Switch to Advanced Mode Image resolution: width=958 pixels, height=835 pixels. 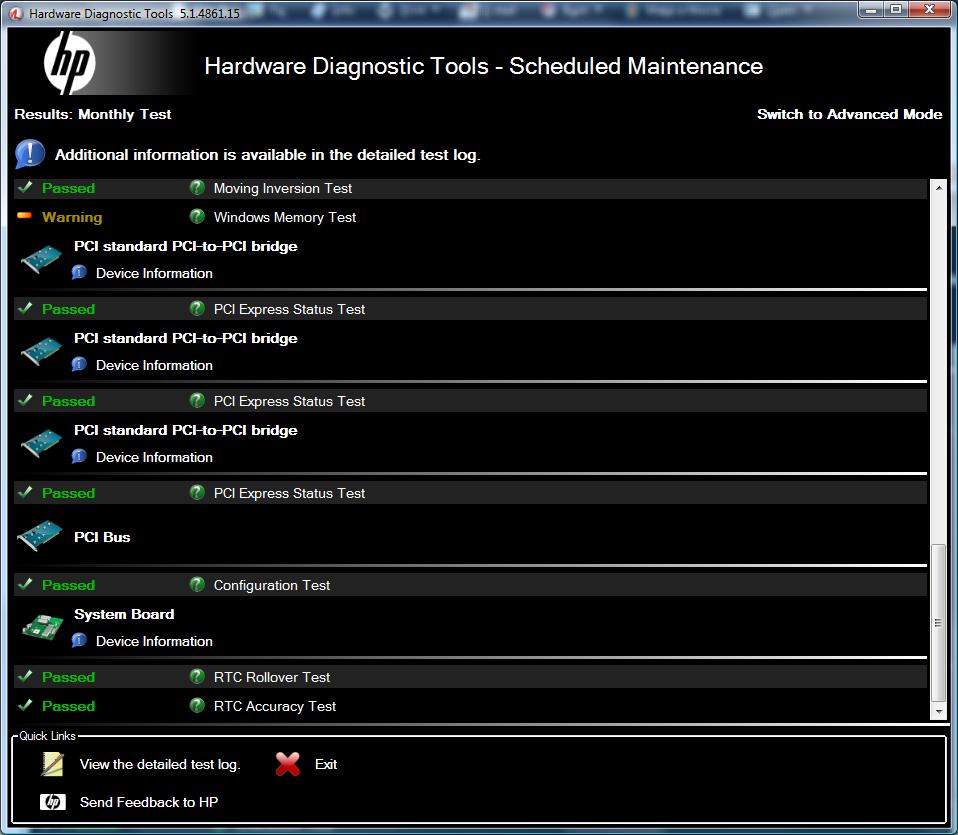pyautogui.click(x=849, y=114)
